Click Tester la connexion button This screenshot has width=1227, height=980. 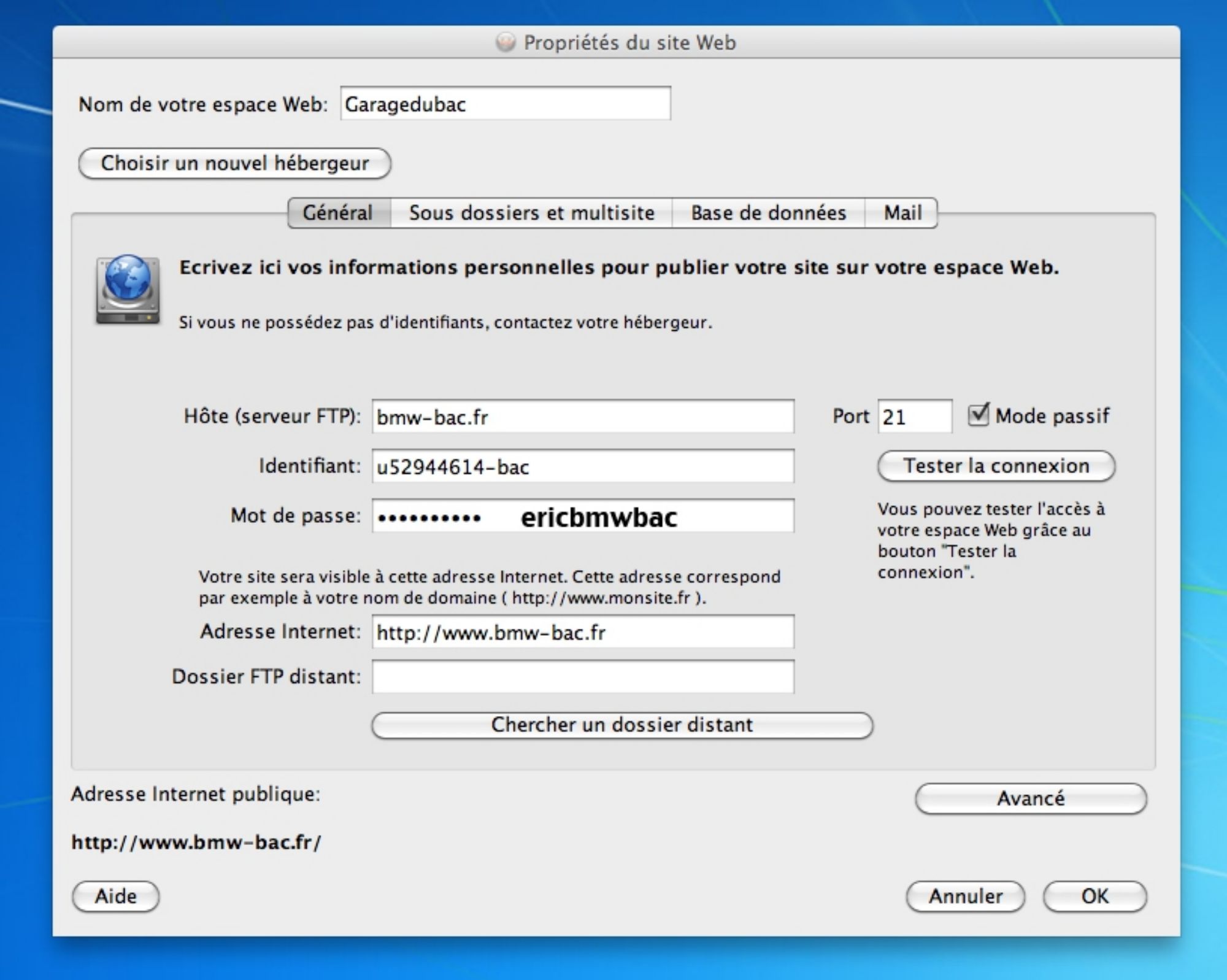(x=996, y=466)
